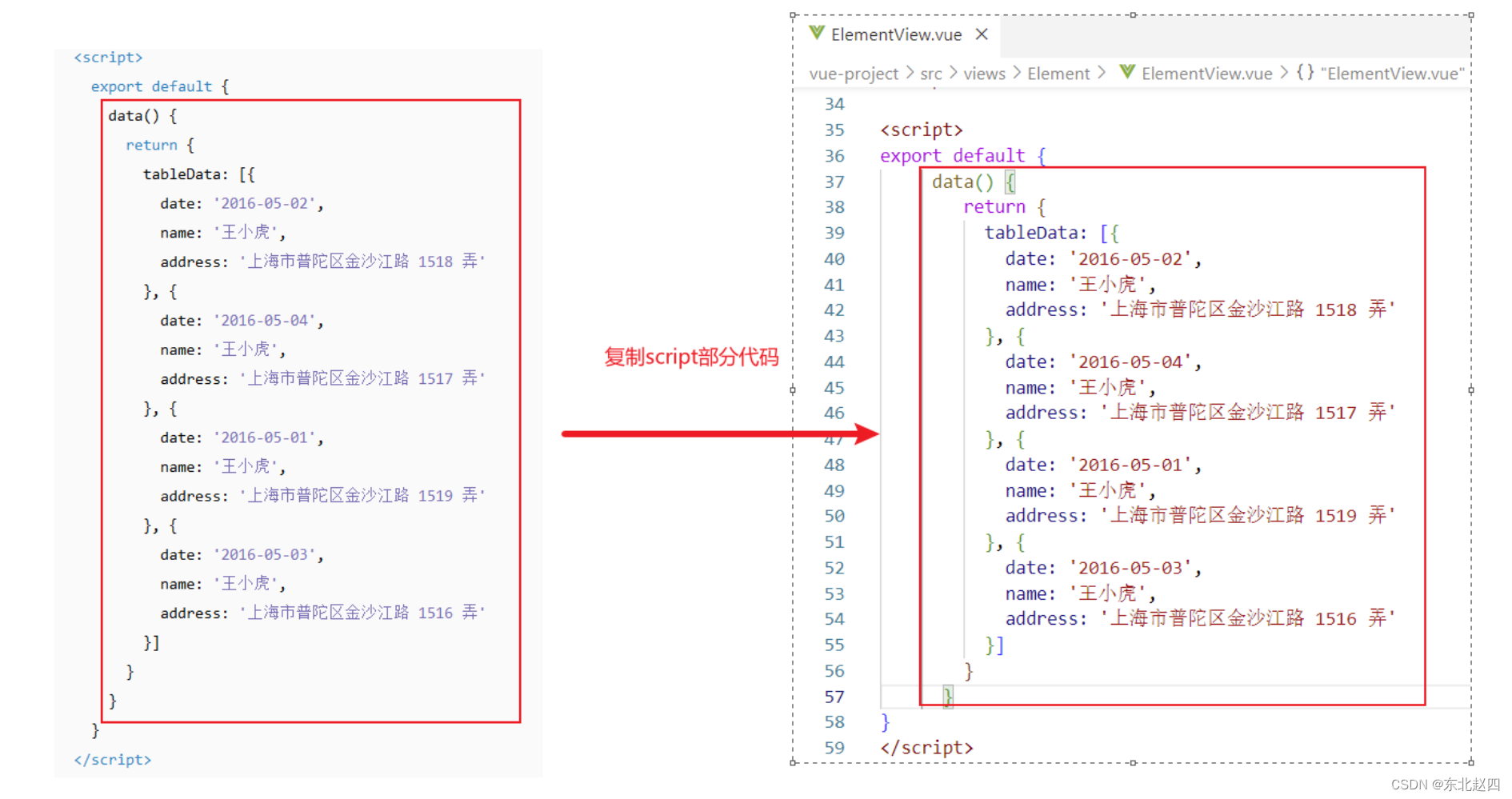
Task: Click address line with 1519 in editor
Action: click(1200, 516)
